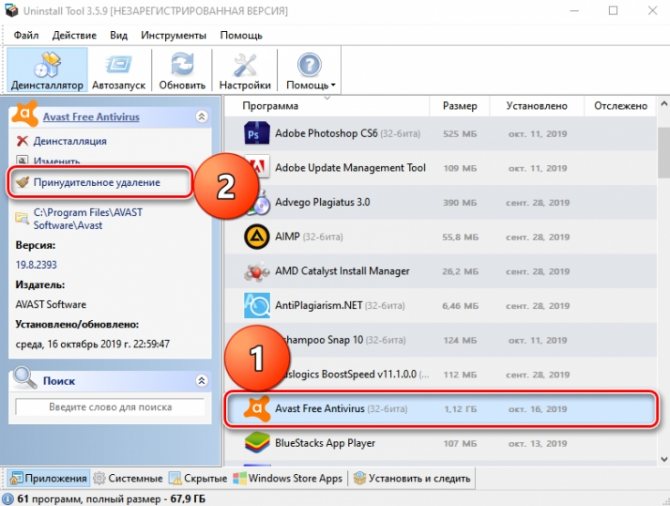Viewport: 670px width, 506px height.
Task: Select BlueStacks App Player row
Action: (x=441, y=443)
